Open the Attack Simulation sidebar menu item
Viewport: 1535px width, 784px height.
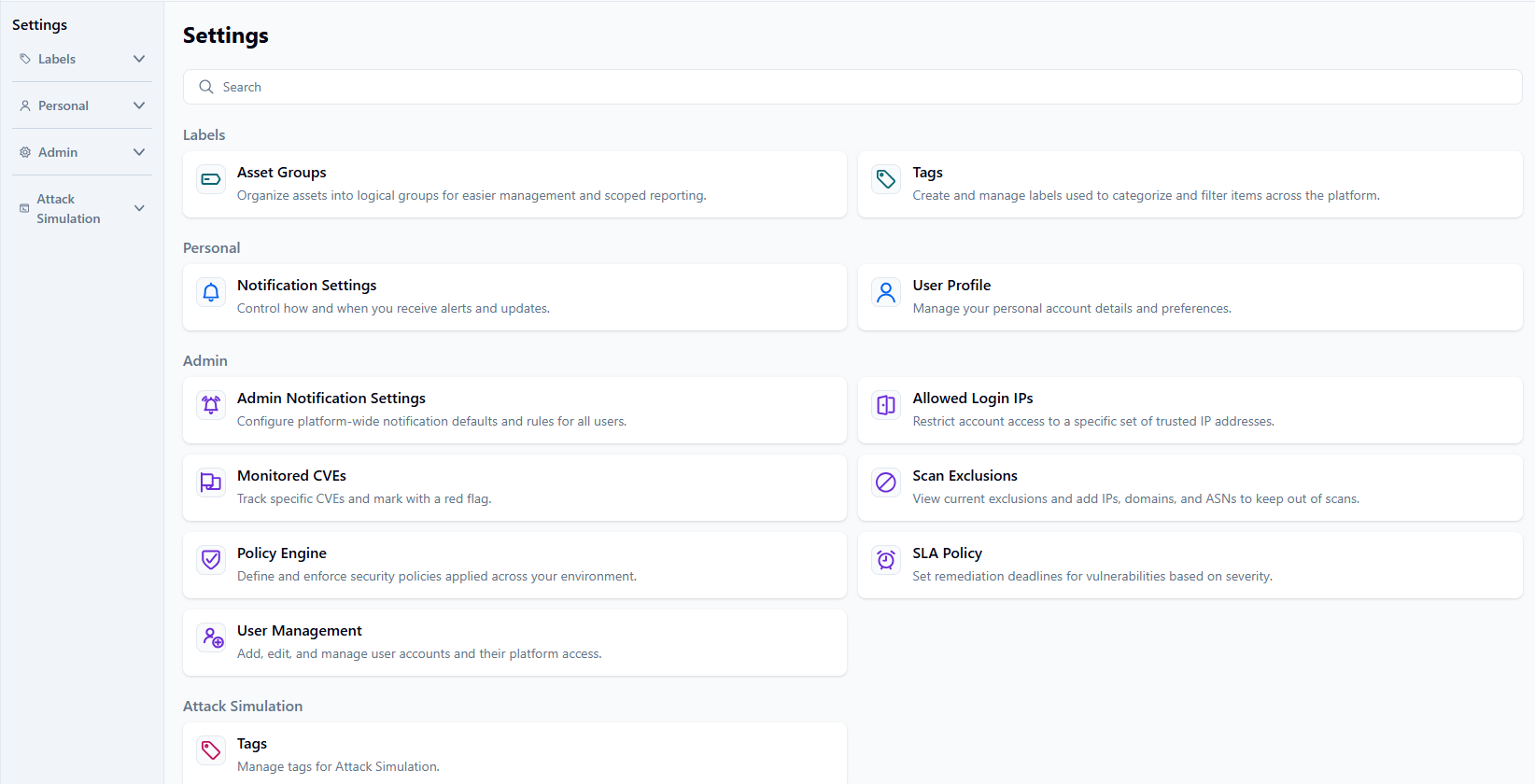(82, 208)
